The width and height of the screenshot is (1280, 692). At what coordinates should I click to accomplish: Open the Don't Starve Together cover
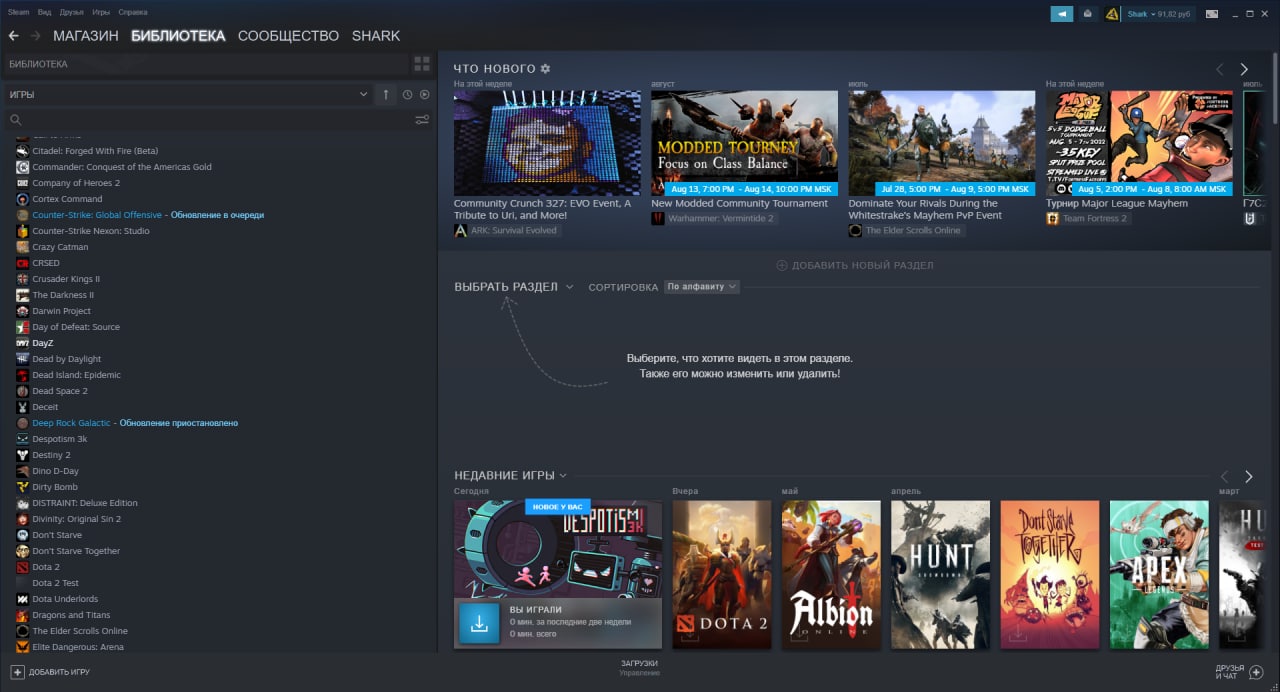point(1050,575)
